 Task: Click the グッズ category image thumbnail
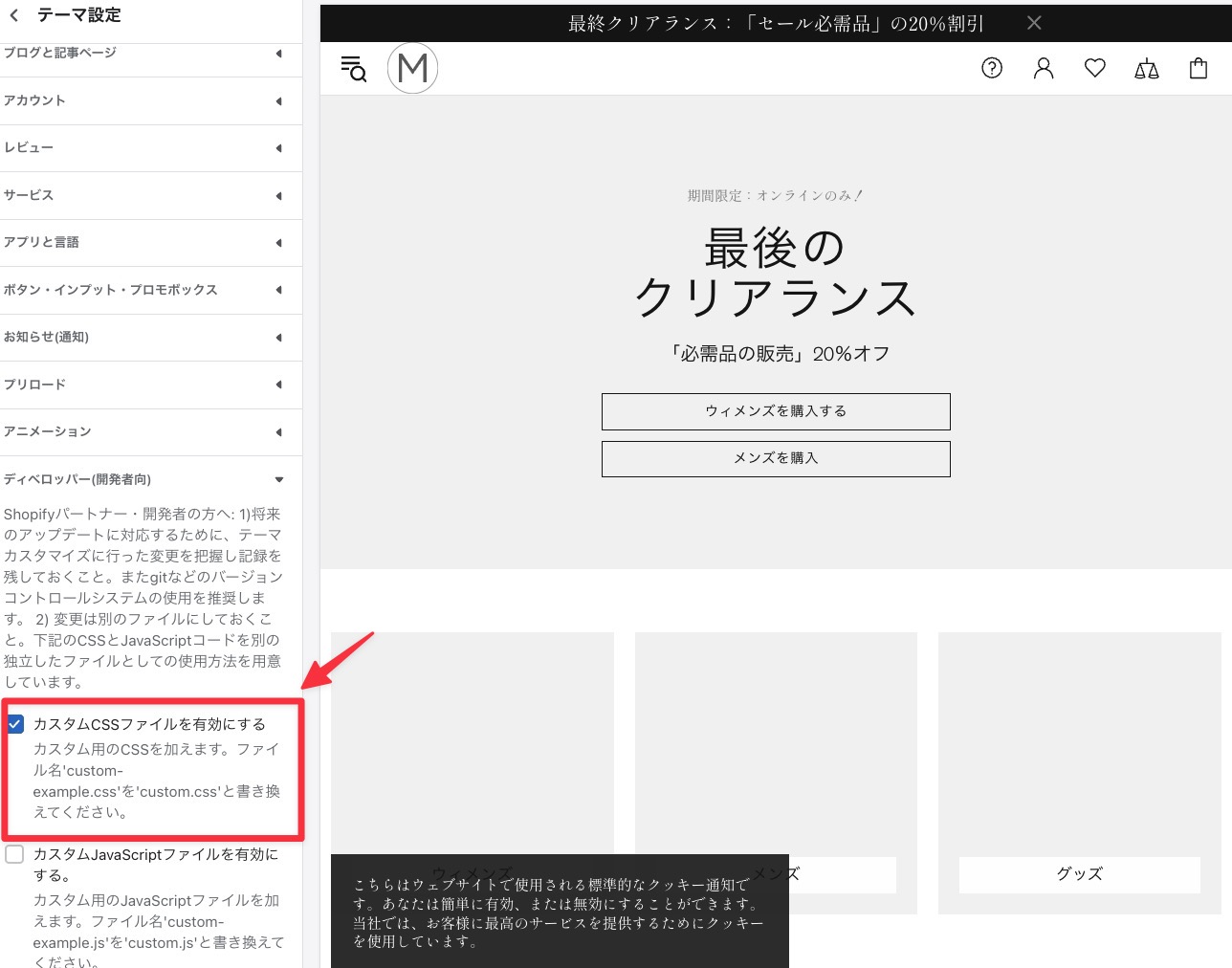[x=1080, y=744]
